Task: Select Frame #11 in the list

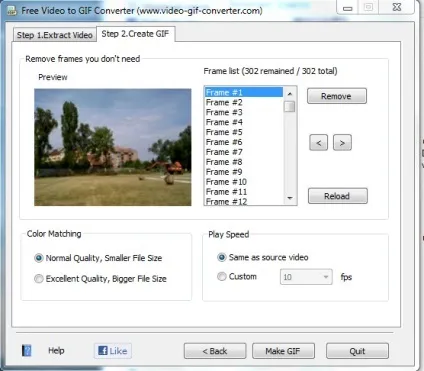Action: (244, 192)
